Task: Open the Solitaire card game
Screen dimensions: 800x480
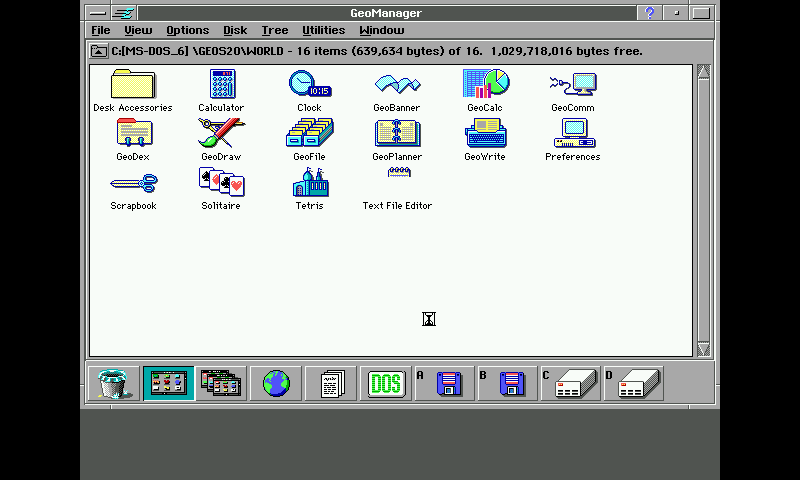Action: (221, 183)
